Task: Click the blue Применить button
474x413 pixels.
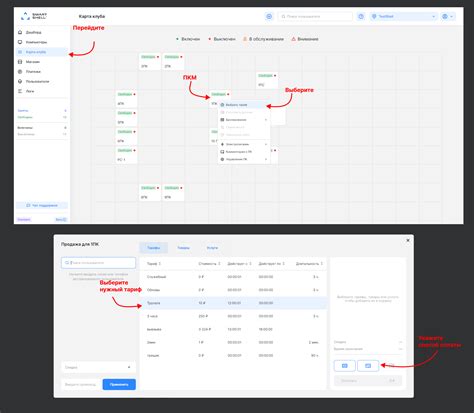Action: point(119,384)
